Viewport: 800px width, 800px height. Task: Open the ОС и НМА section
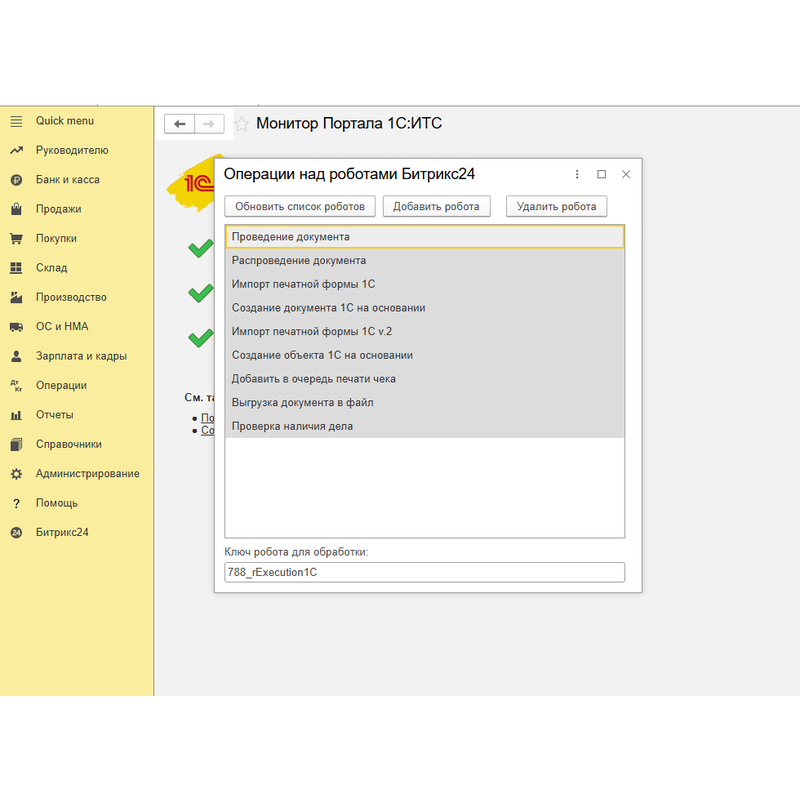pos(62,327)
